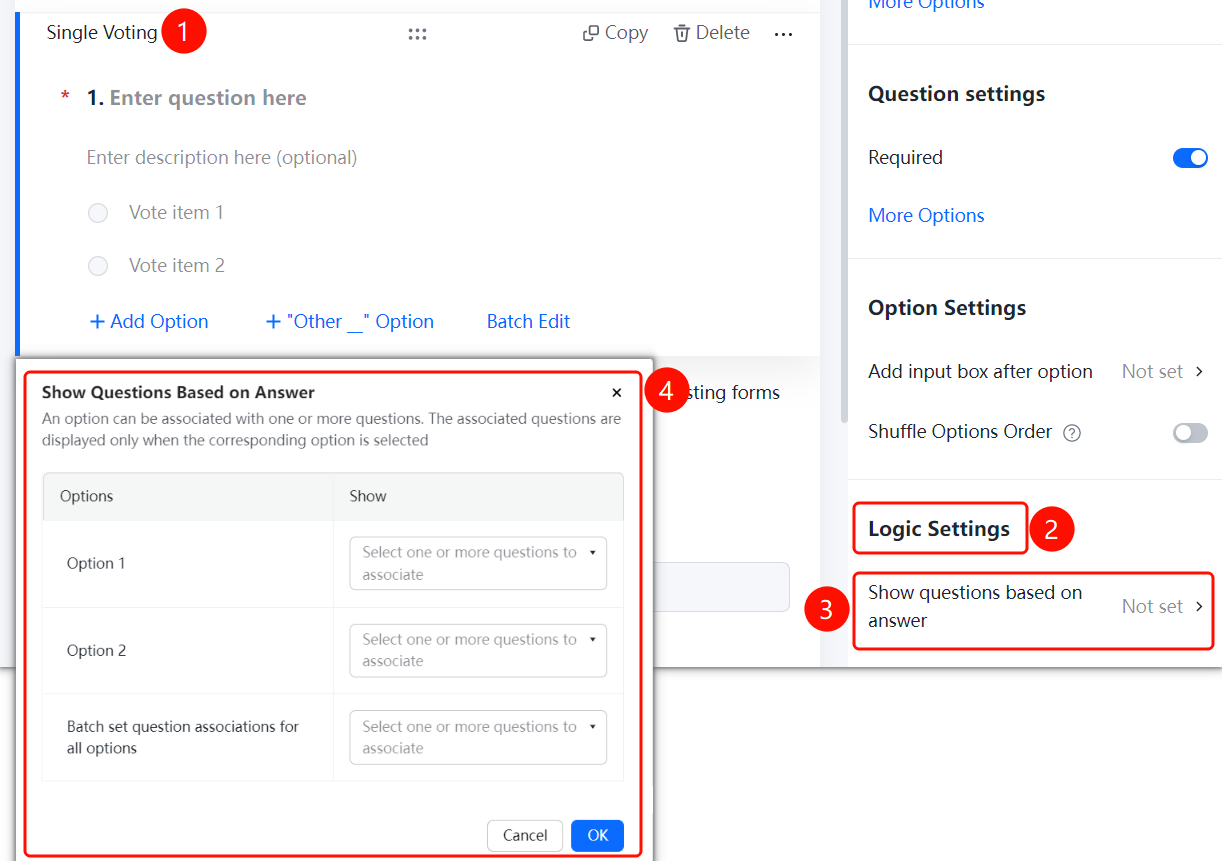
Task: Open More Options under Question settings
Action: [x=926, y=215]
